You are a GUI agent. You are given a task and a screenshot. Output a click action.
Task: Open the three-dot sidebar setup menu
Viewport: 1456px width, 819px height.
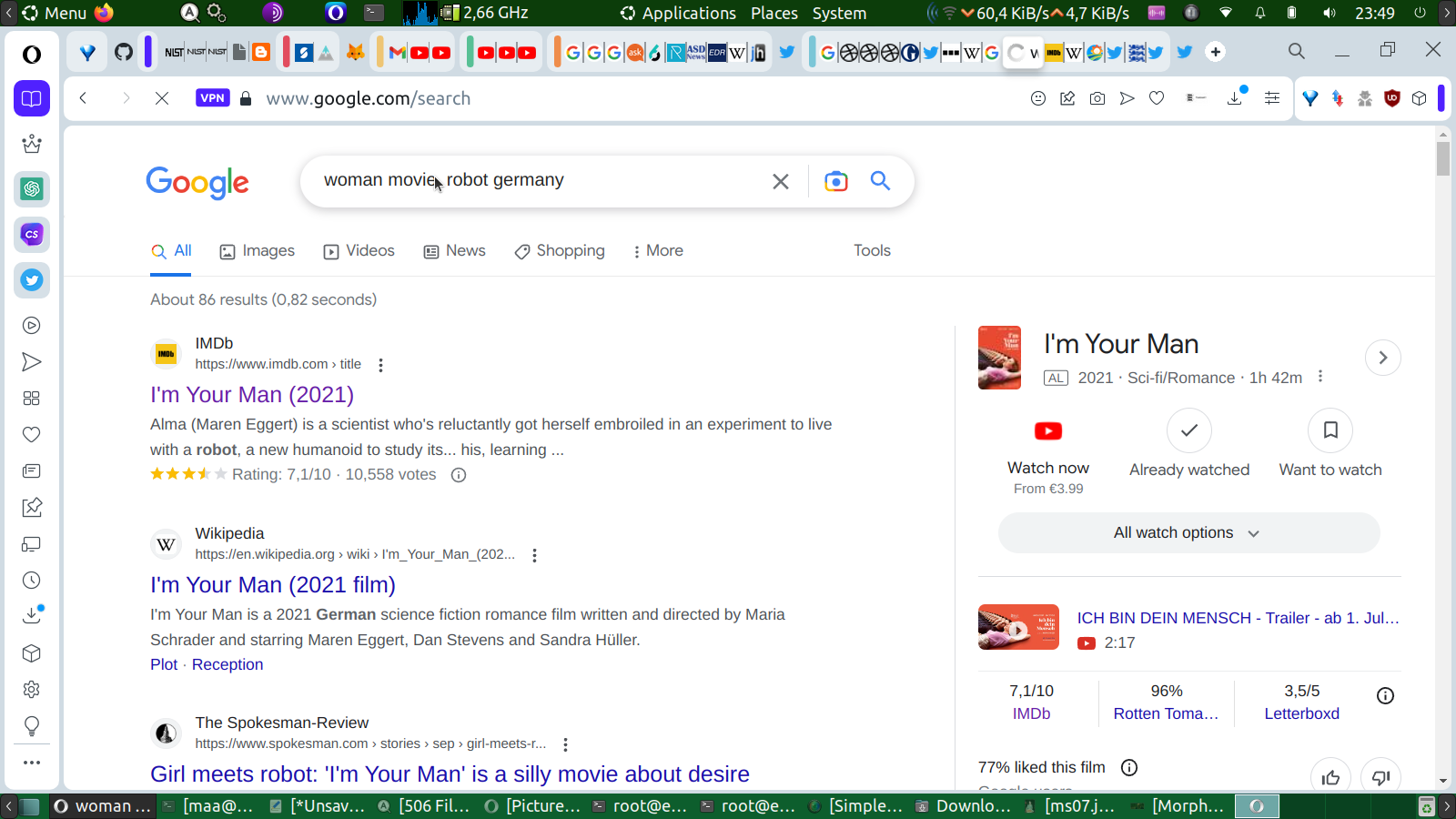click(32, 763)
